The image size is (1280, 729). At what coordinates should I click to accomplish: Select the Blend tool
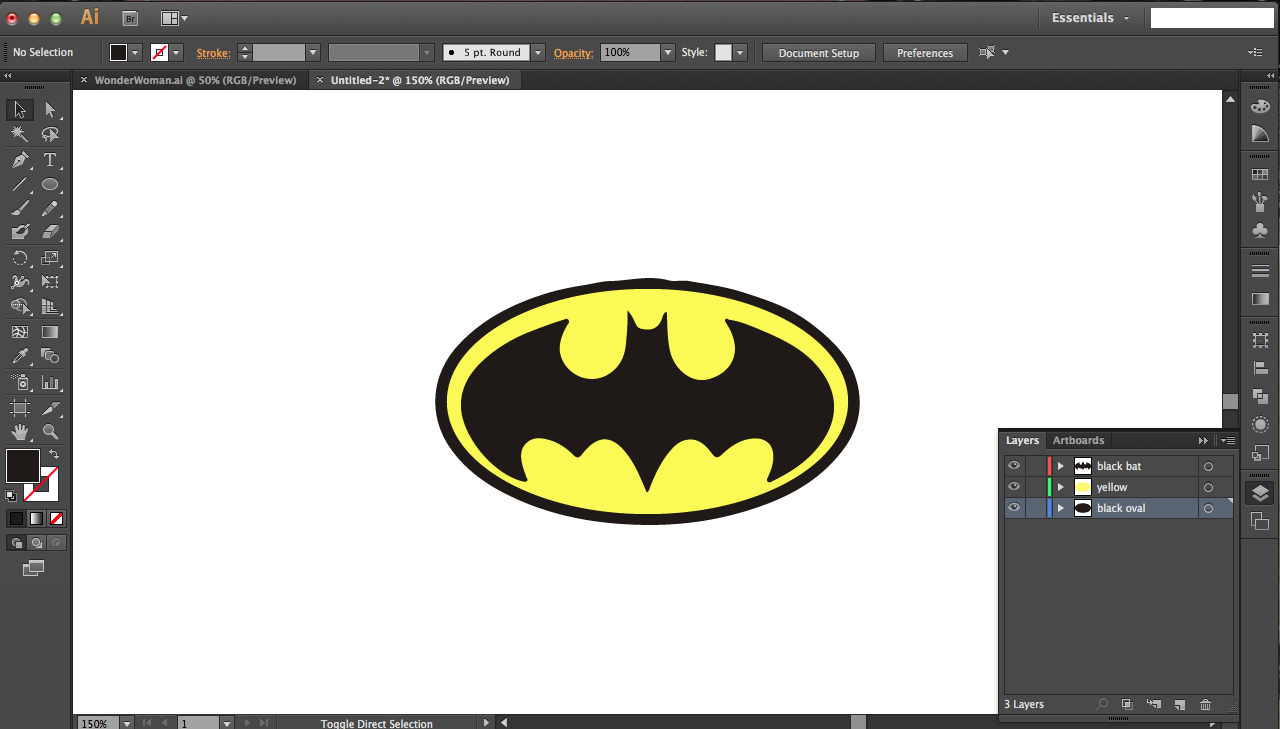pyautogui.click(x=50, y=356)
